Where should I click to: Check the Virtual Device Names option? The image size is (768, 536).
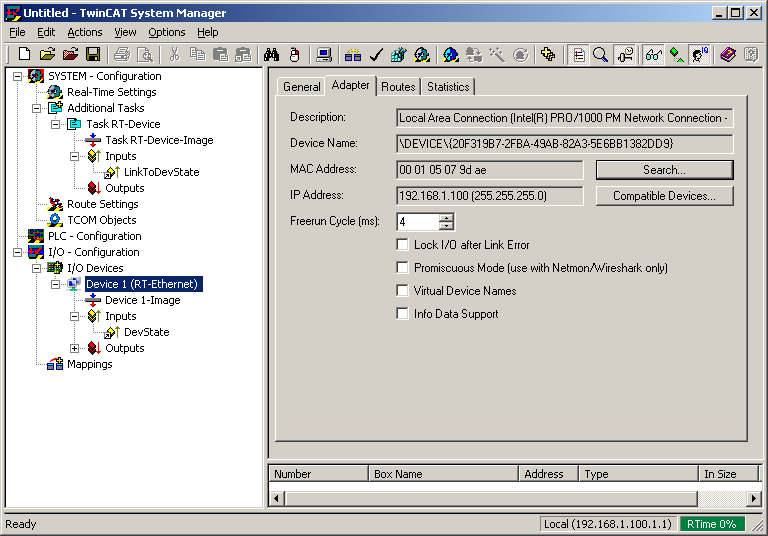click(x=403, y=291)
